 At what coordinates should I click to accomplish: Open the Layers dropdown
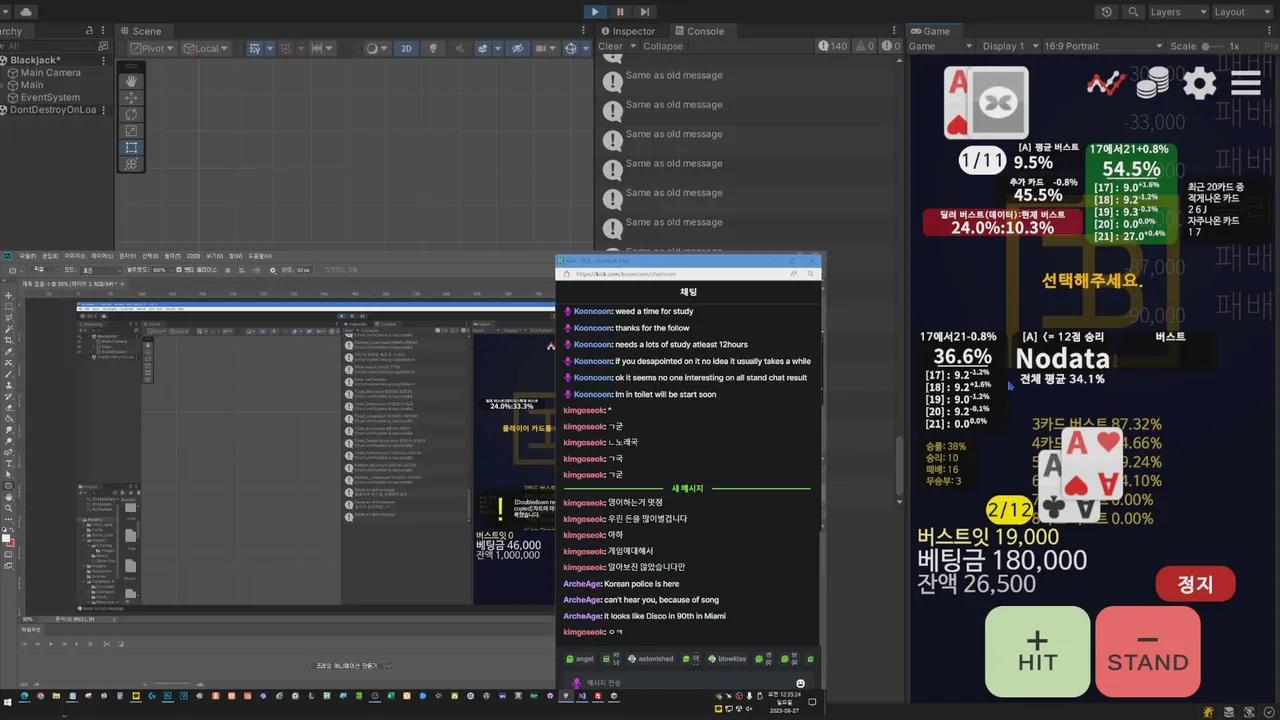[1178, 12]
